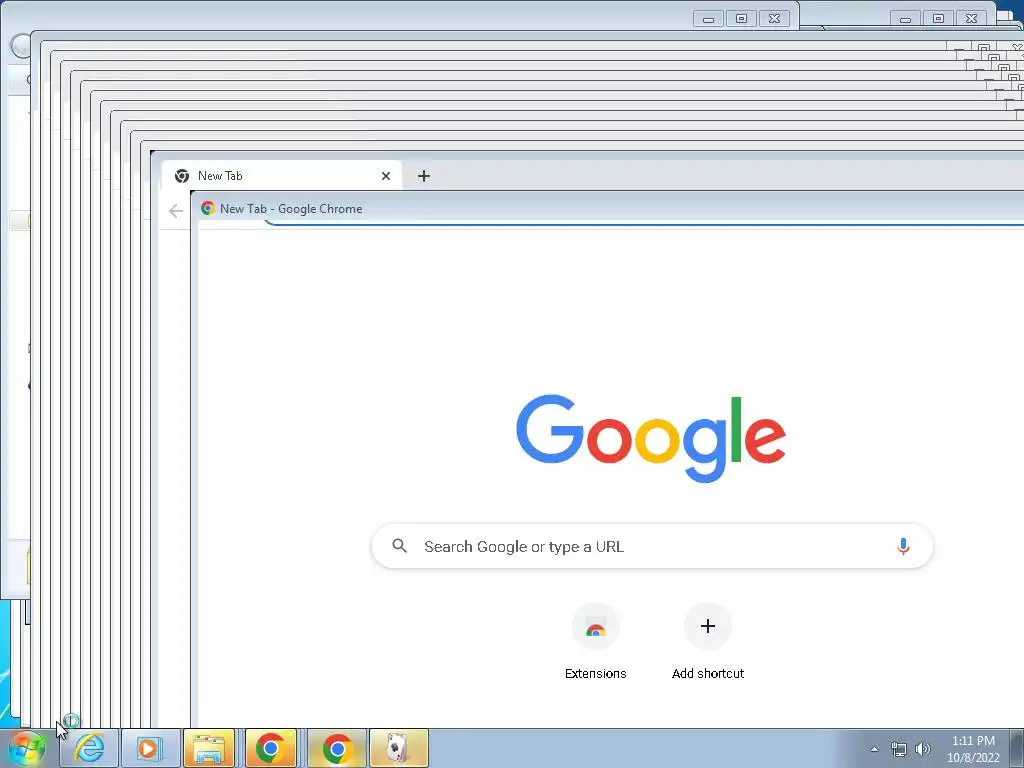Open Windows Explorer from taskbar
Viewport: 1024px width, 768px height.
tap(209, 748)
